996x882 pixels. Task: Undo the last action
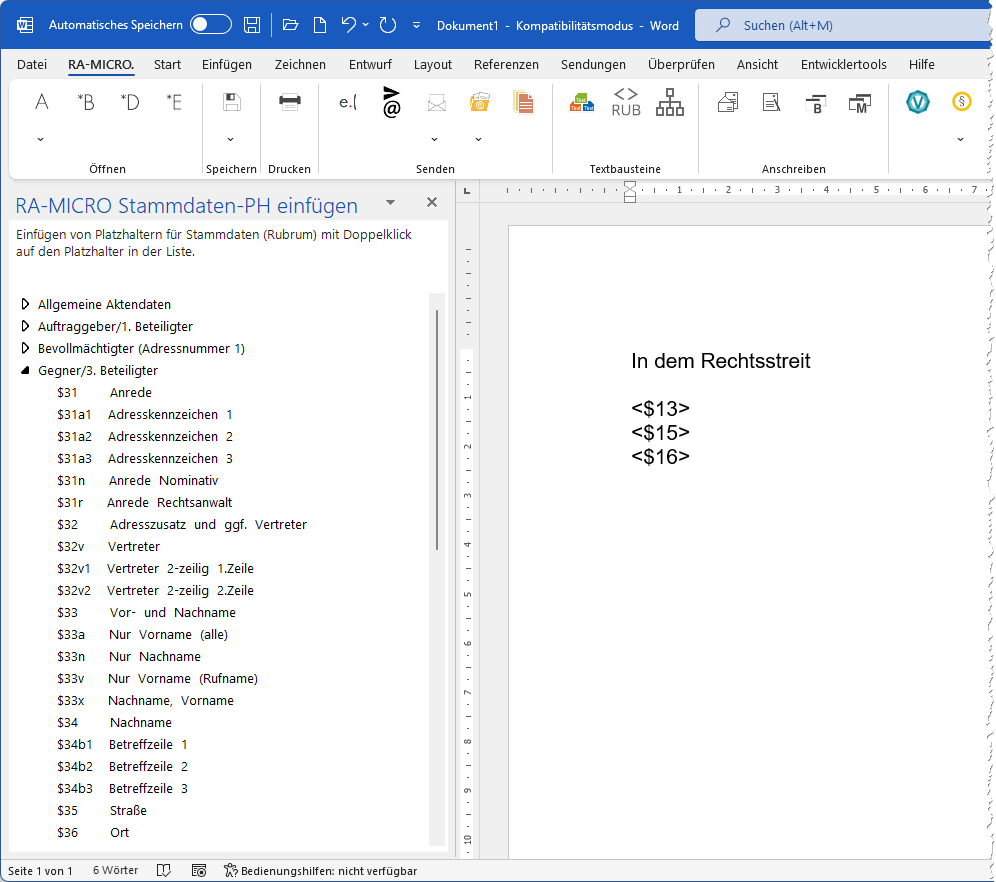point(348,25)
